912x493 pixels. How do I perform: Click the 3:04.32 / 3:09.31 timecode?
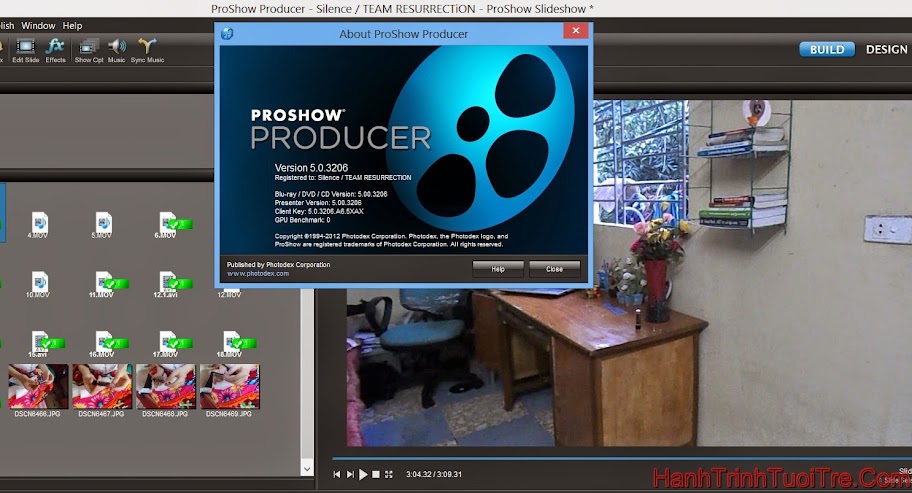[x=434, y=474]
